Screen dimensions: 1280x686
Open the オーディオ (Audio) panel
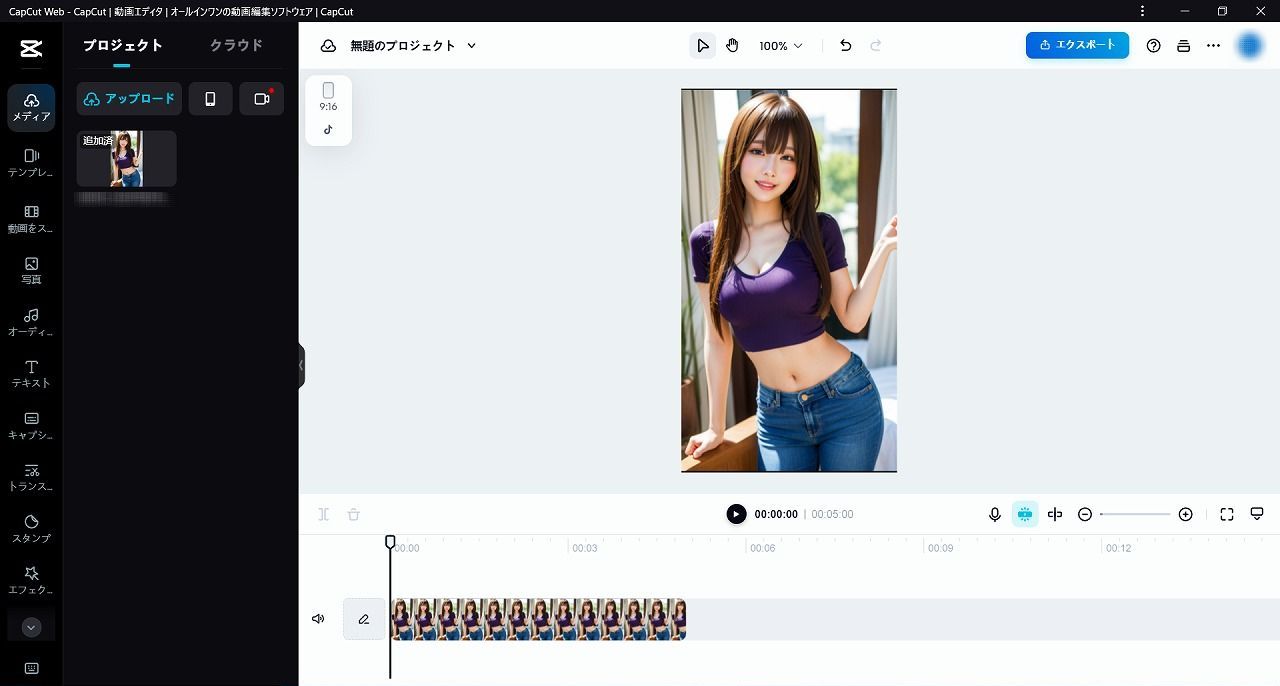pyautogui.click(x=31, y=321)
